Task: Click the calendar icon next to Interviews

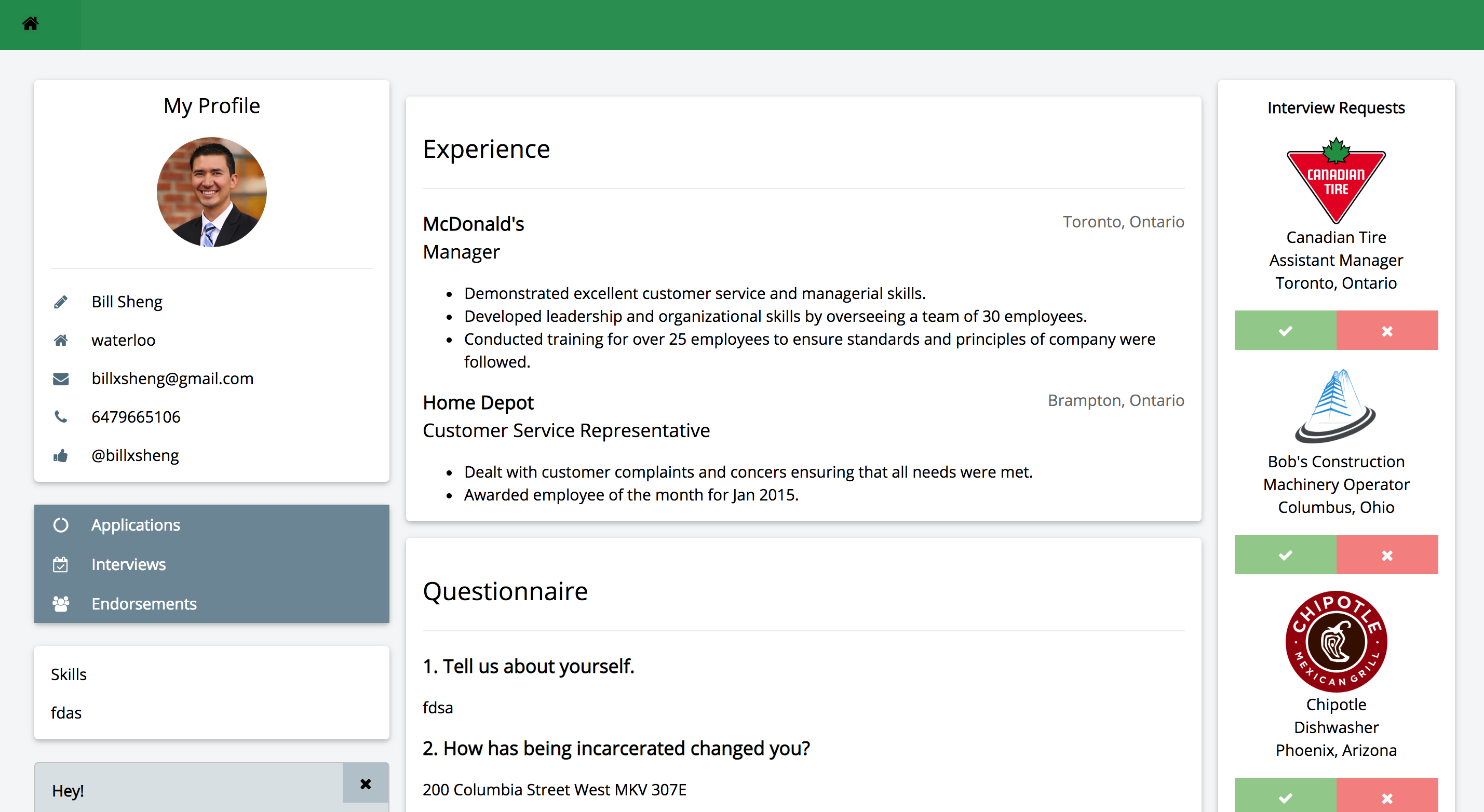Action: (x=60, y=564)
